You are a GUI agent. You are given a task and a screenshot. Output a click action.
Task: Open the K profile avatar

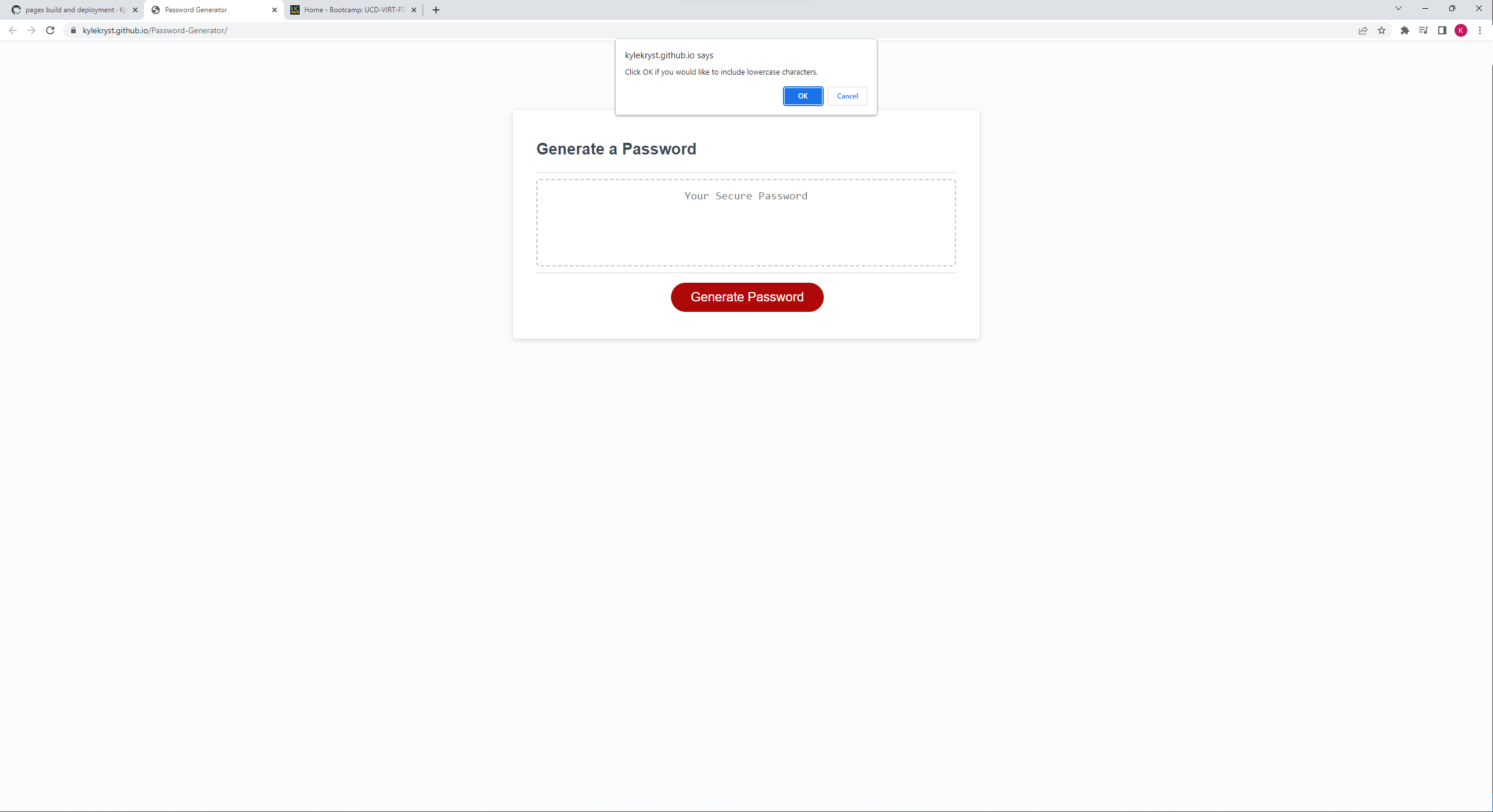1460,30
